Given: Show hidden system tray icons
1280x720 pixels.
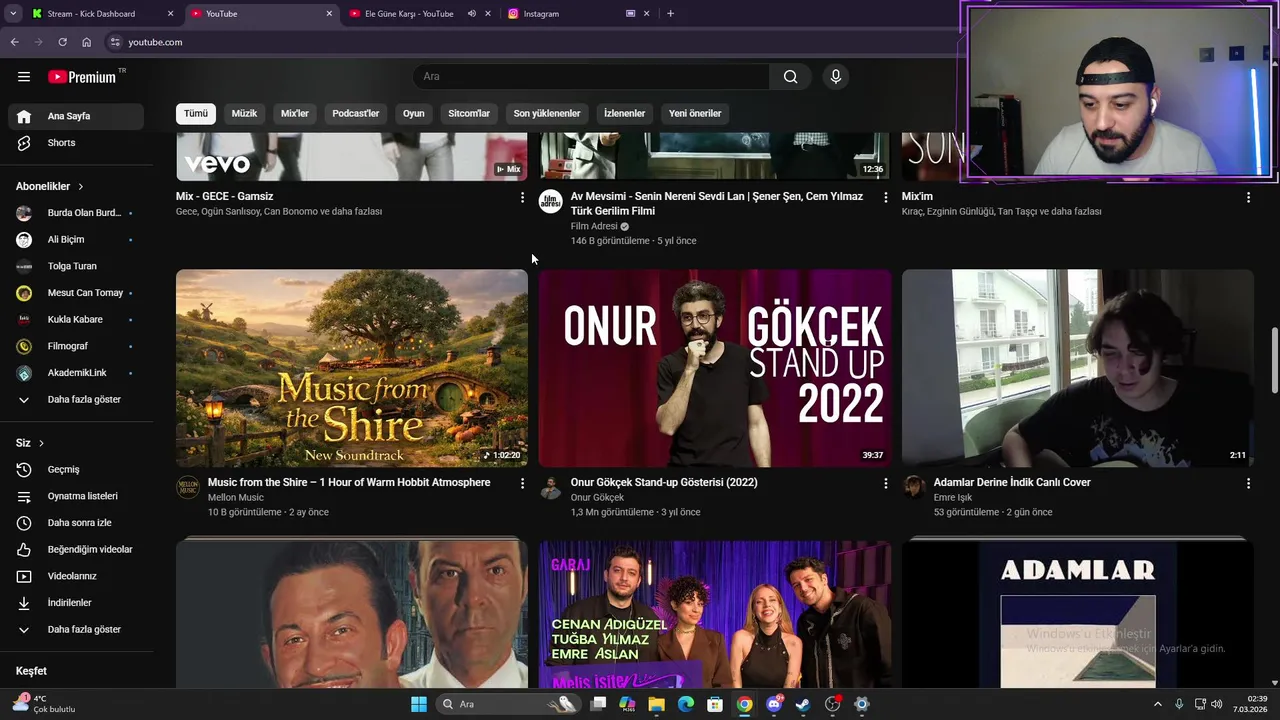Looking at the screenshot, I should [x=1158, y=704].
